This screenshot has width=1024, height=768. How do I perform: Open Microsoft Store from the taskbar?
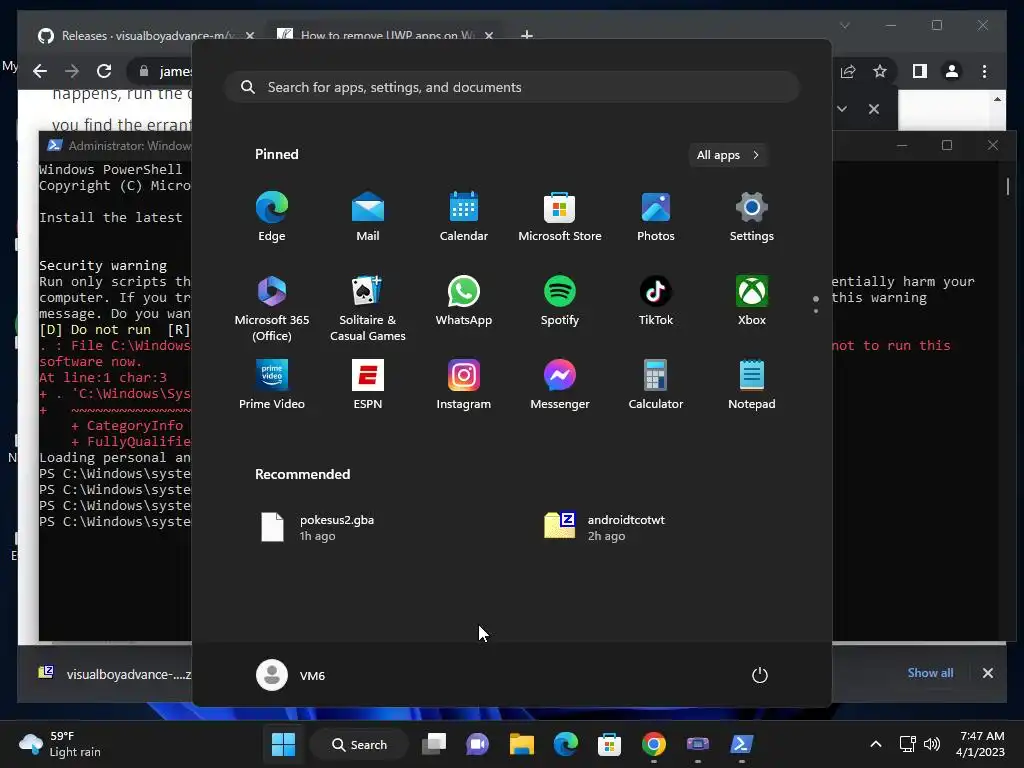609,744
